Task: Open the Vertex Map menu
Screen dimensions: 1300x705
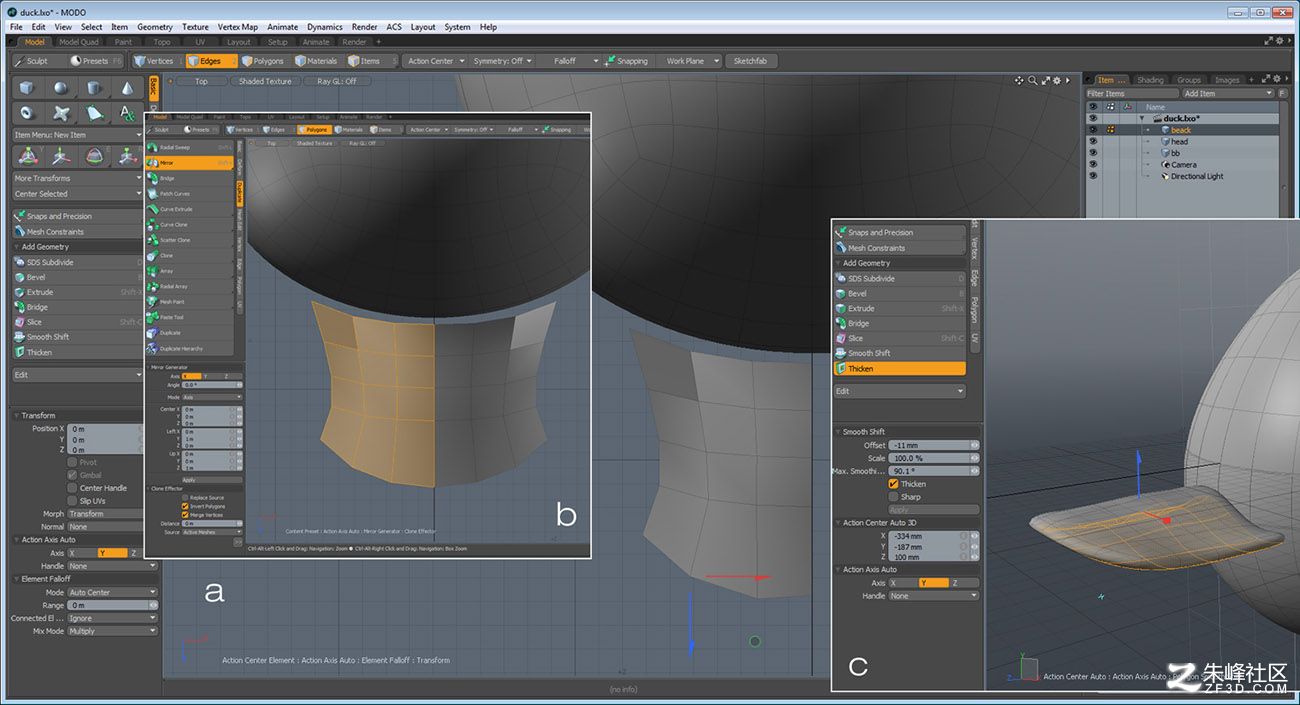Action: click(x=238, y=27)
